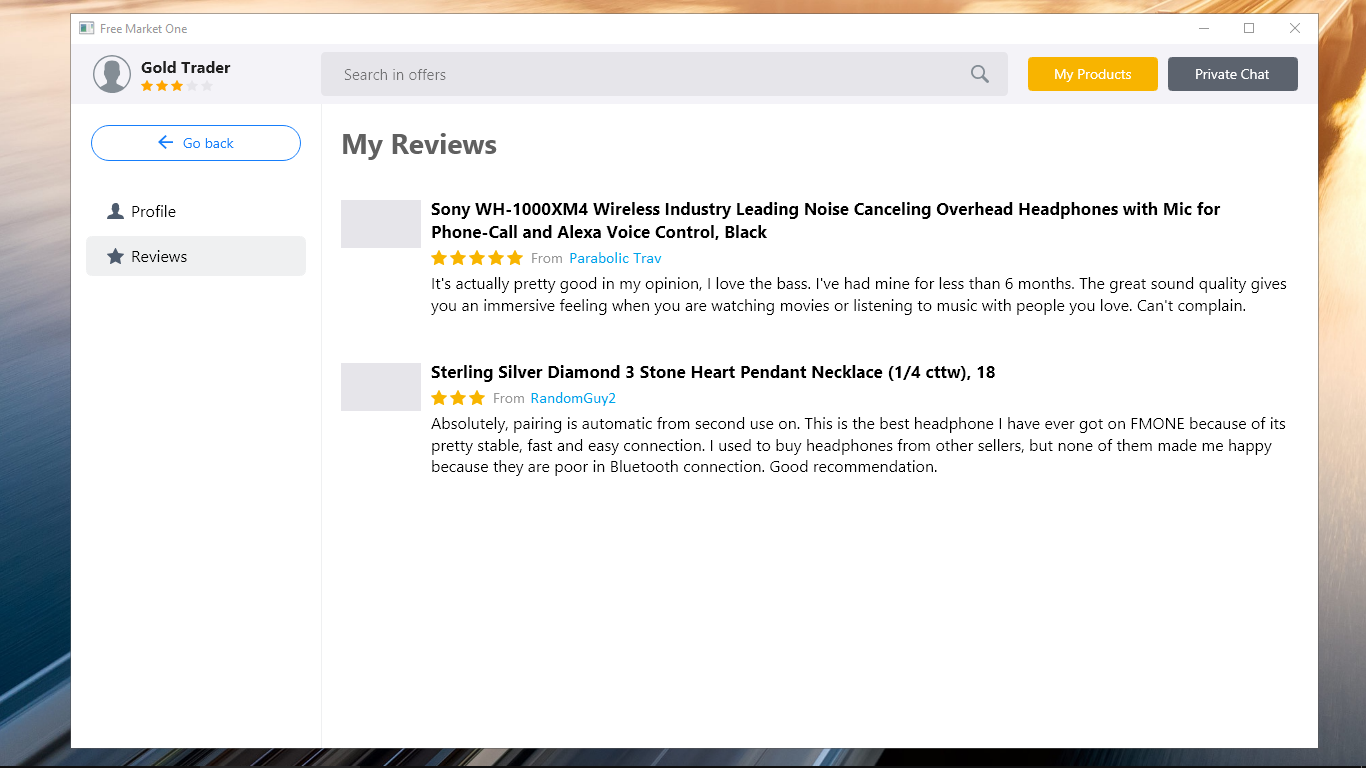Open RandomGuy2's profile link

(573, 398)
